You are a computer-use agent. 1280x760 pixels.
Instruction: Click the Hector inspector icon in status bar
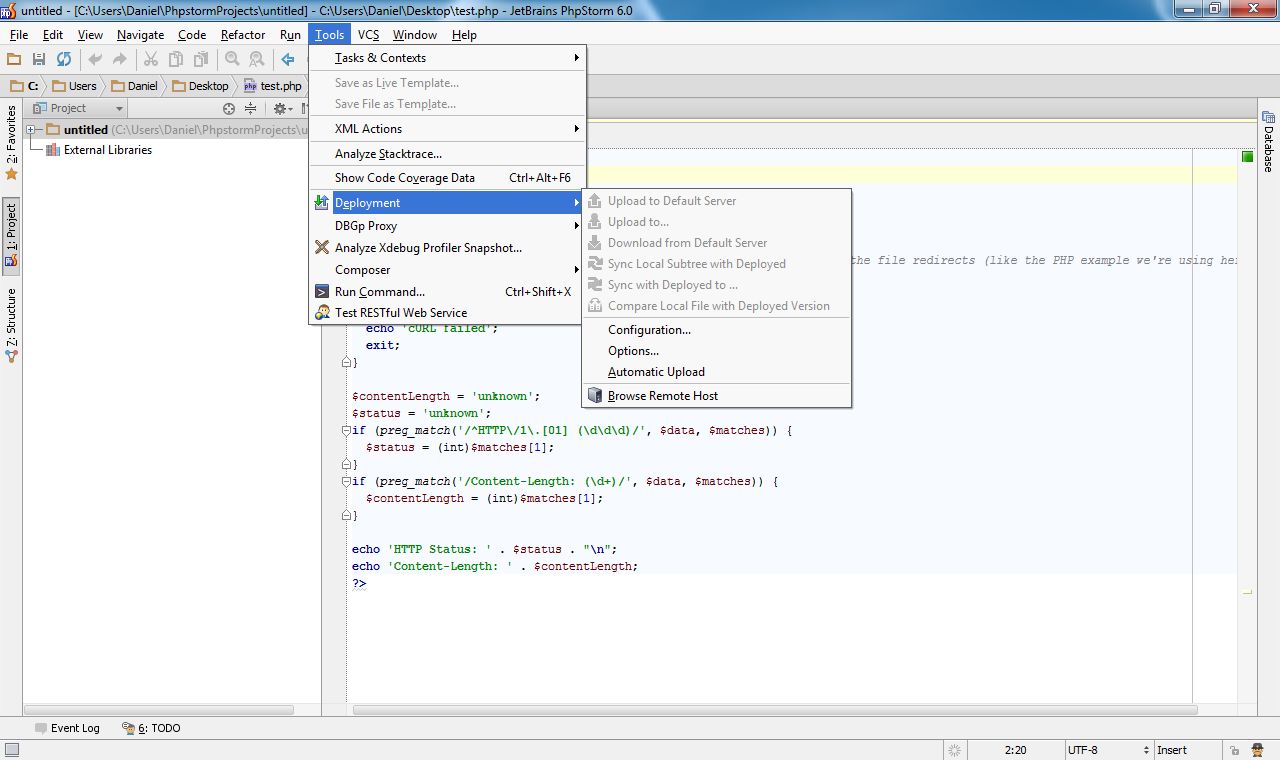pyautogui.click(x=1256, y=750)
